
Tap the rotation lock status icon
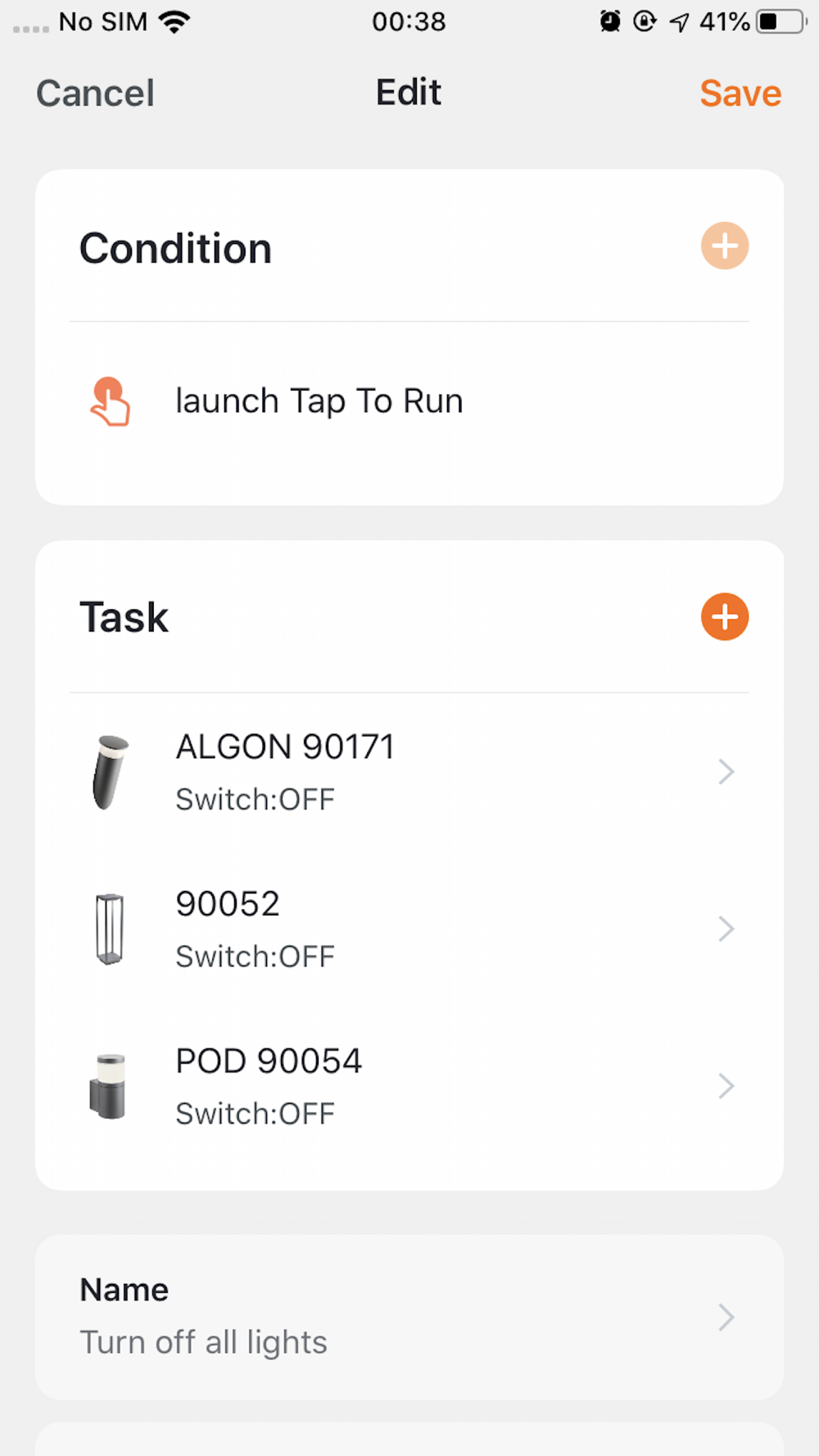coord(645,21)
